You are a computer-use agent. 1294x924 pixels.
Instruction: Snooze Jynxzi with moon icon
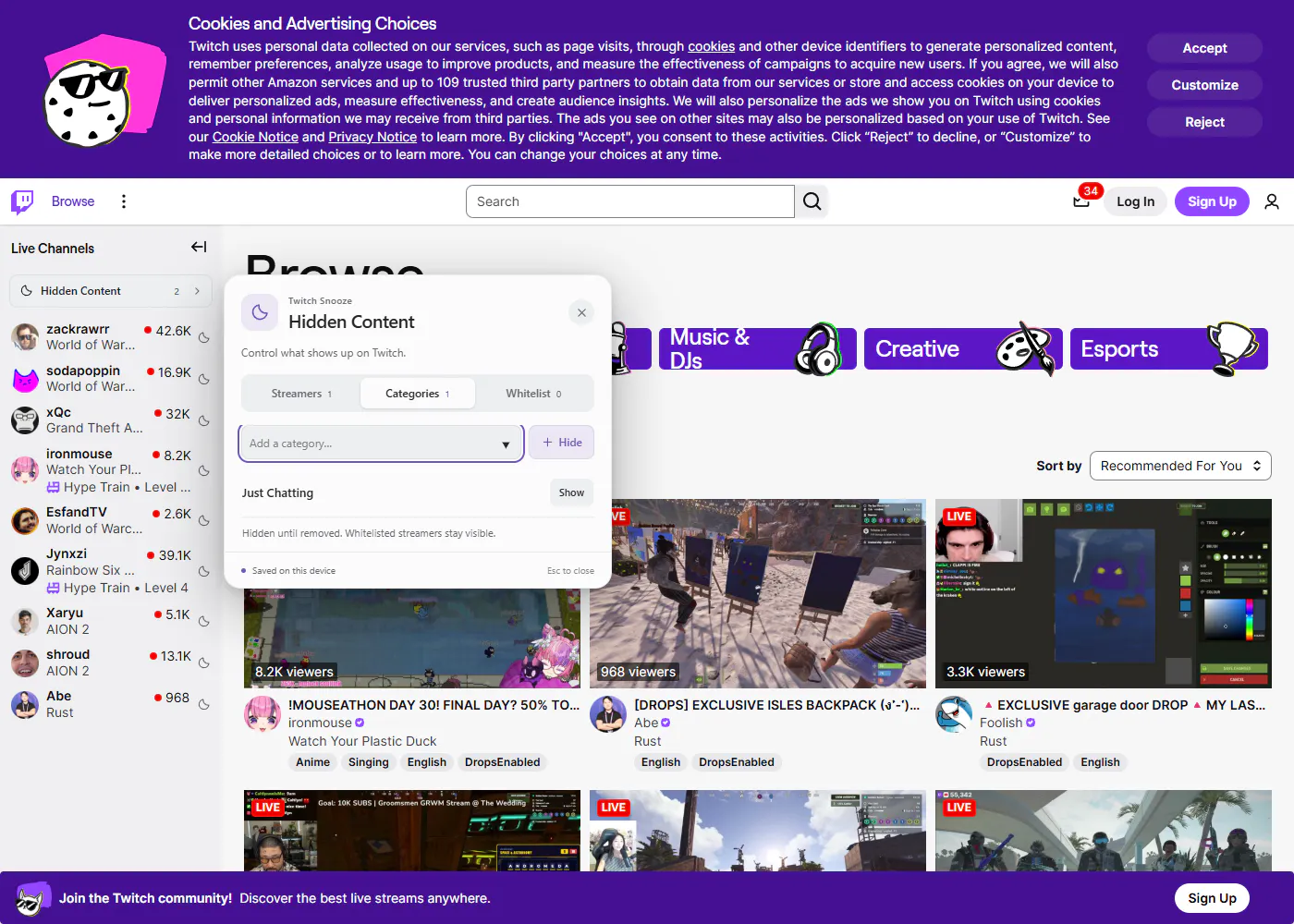204,571
